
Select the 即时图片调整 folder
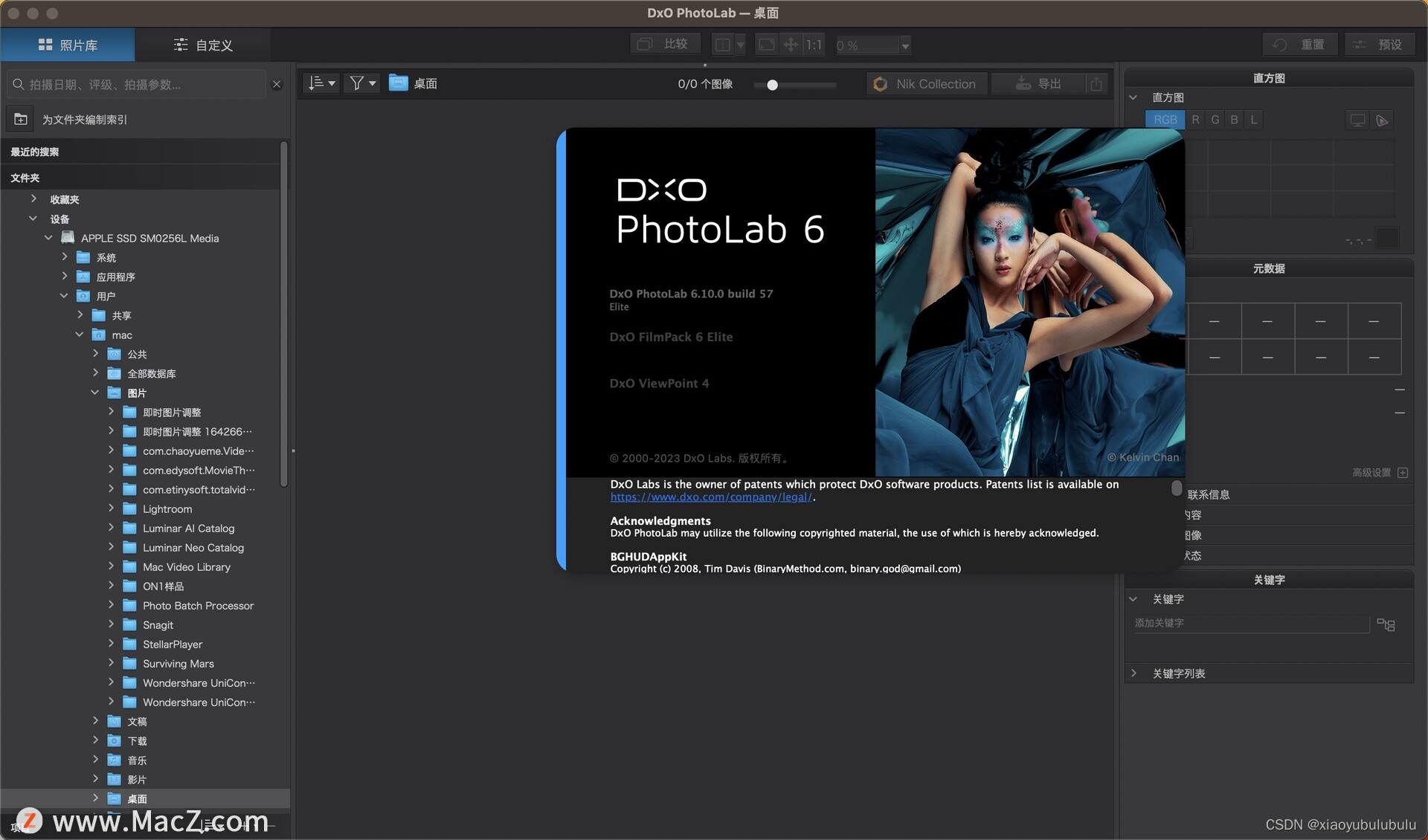tap(172, 412)
